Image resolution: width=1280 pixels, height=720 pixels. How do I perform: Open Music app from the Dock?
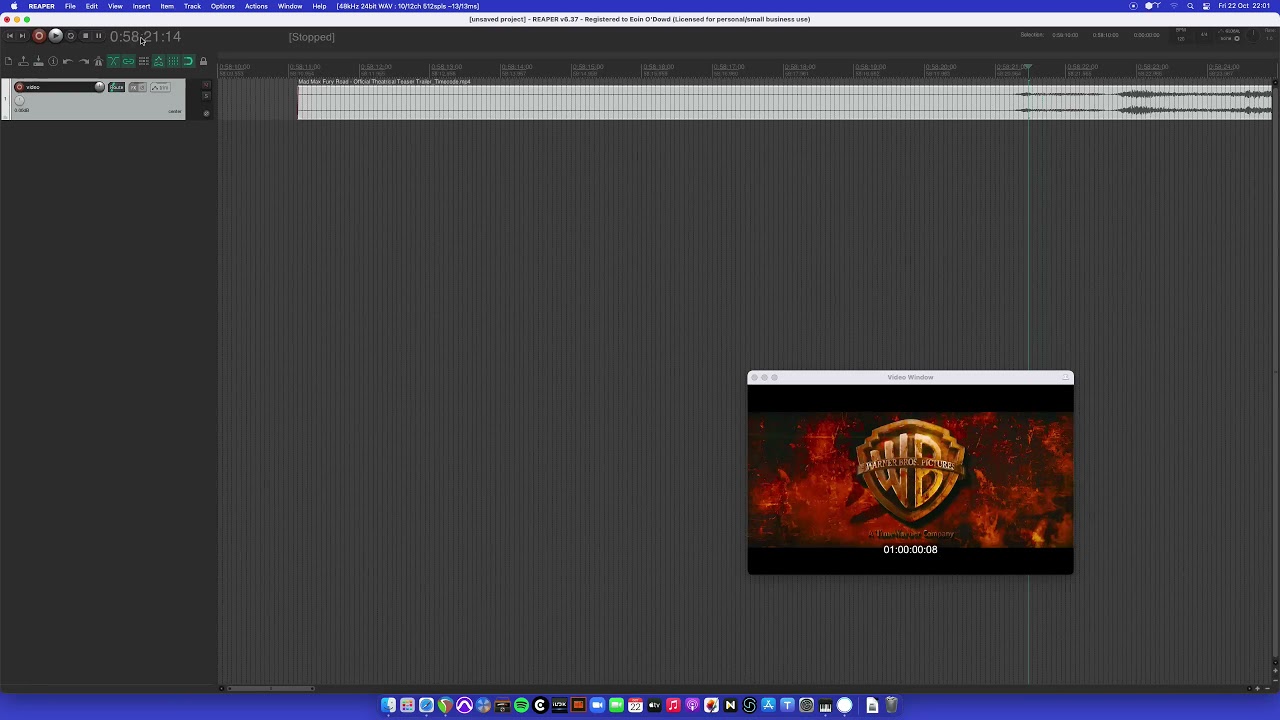[x=673, y=705]
